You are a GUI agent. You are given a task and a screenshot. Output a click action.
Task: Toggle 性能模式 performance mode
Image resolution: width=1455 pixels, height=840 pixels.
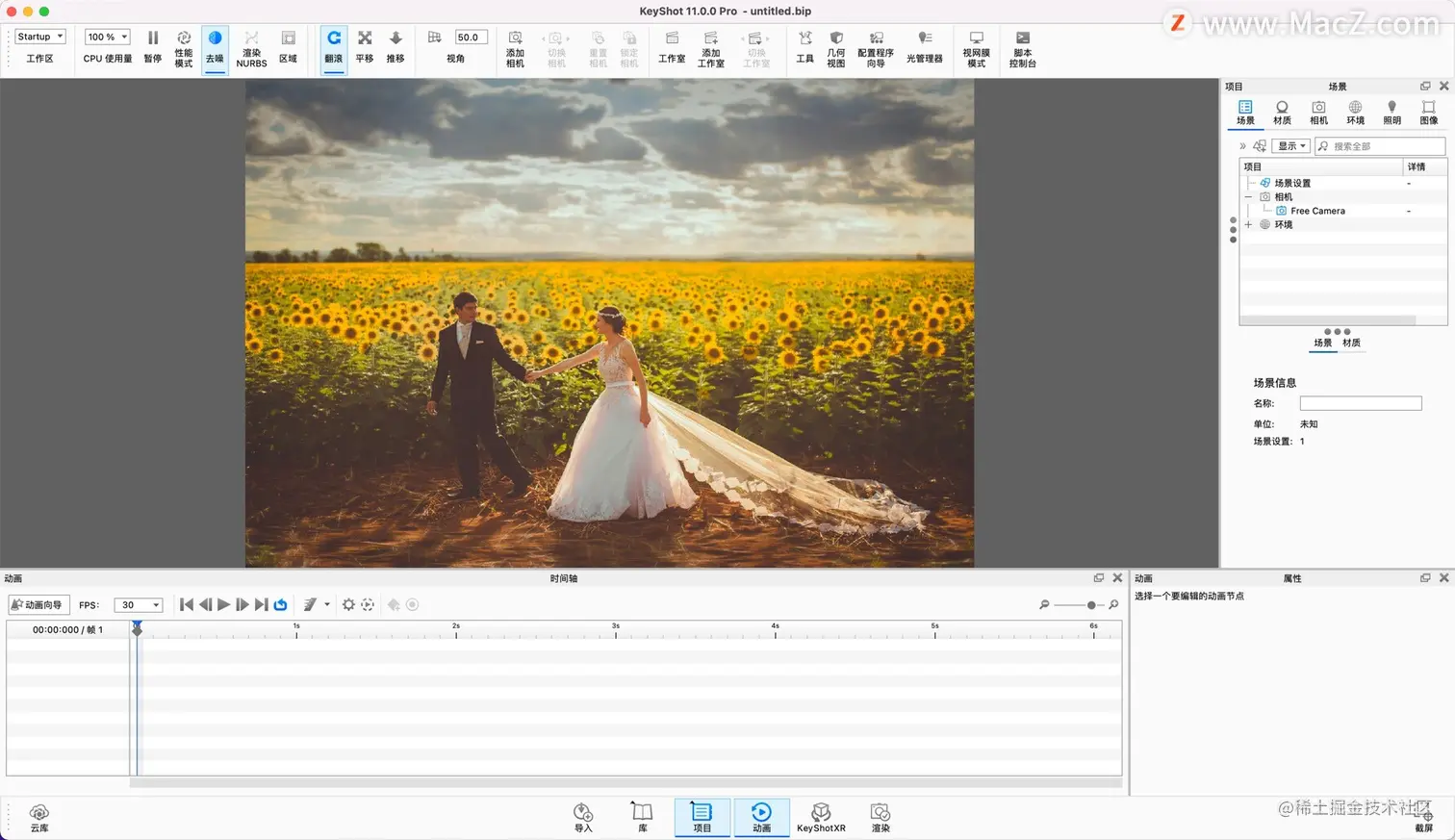[x=184, y=47]
